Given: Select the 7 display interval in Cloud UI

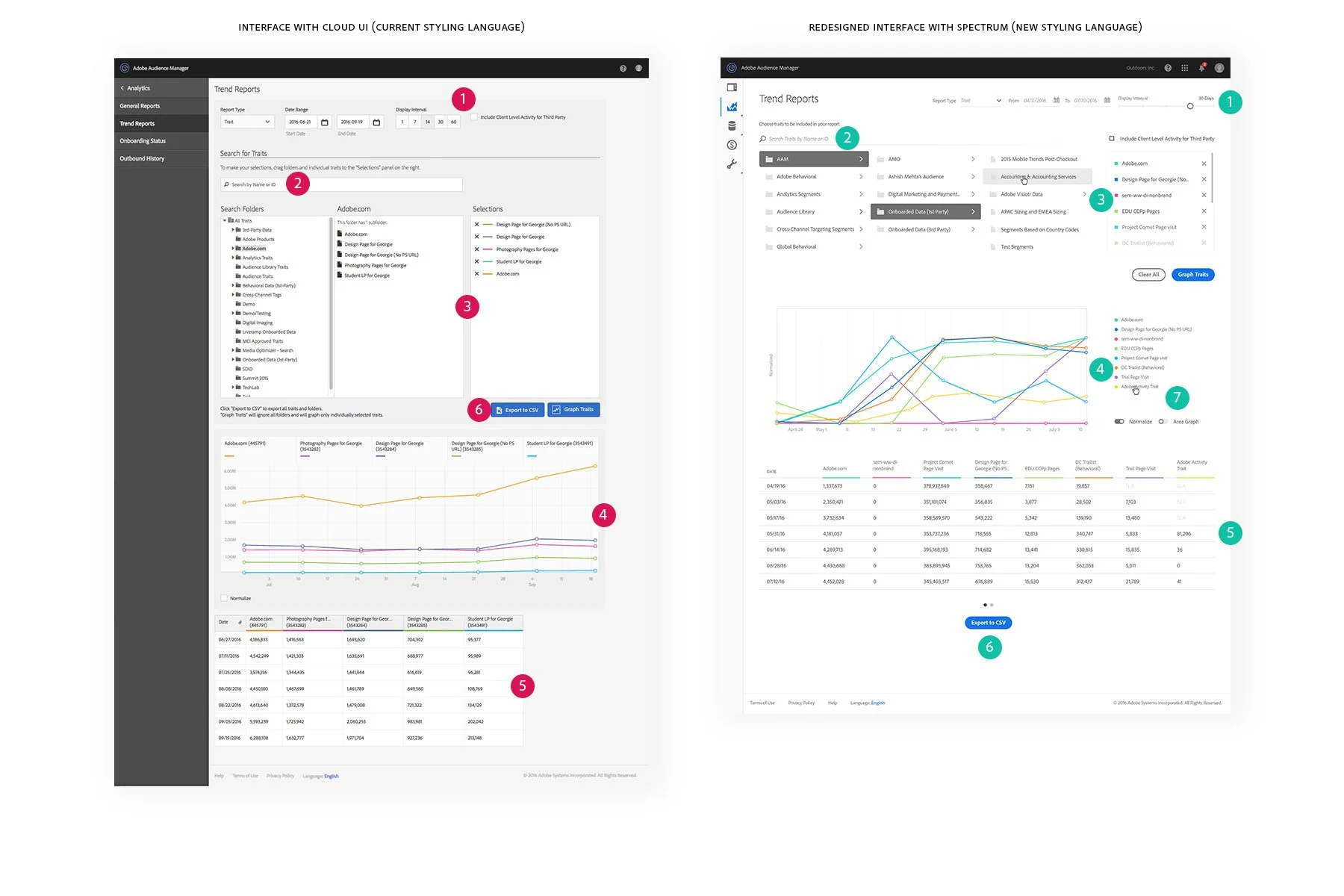Looking at the screenshot, I should (x=415, y=122).
